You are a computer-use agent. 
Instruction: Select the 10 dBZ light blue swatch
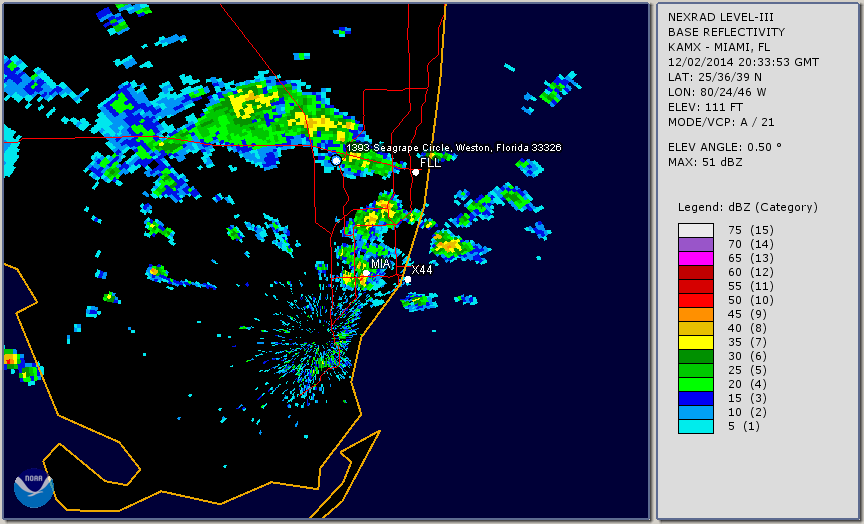coord(696,413)
